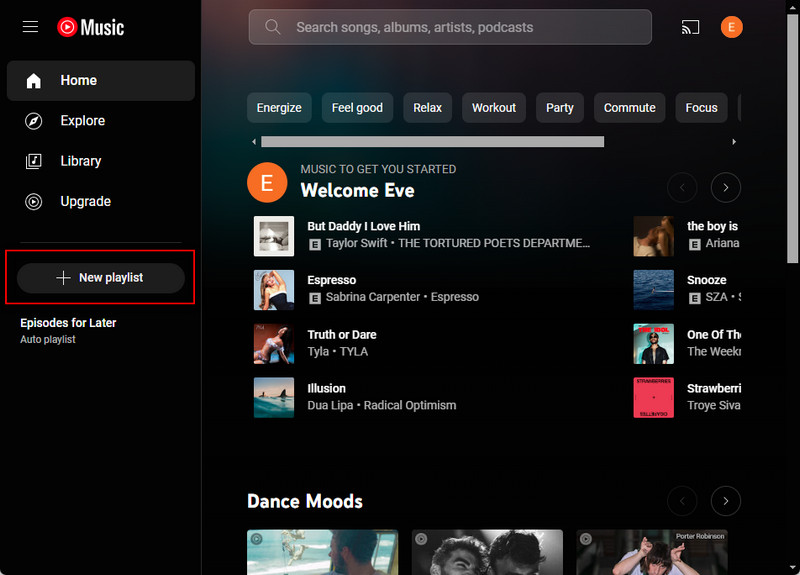Screen dimensions: 800x575
Task: Open the Sabrina Carpenter artist link
Action: click(373, 297)
